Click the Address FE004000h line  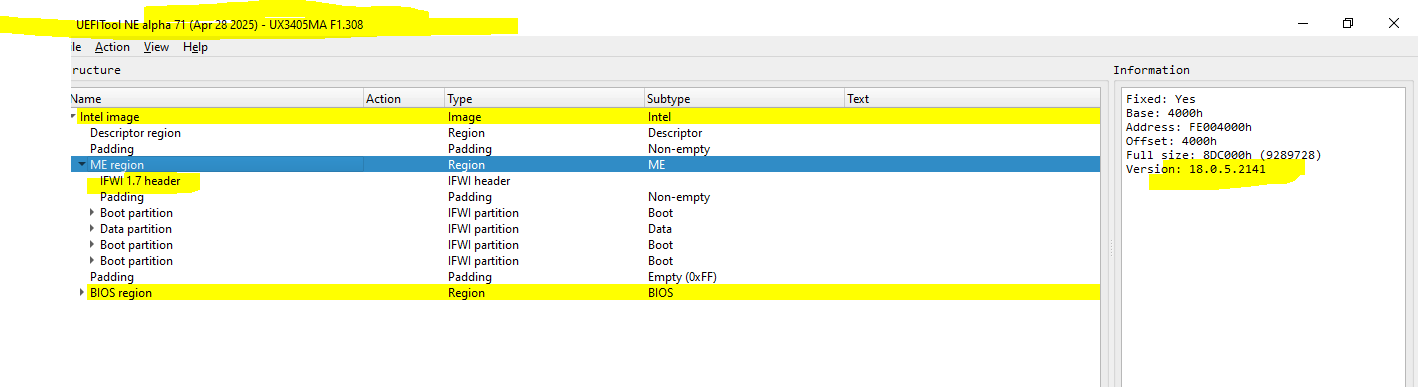point(1188,127)
